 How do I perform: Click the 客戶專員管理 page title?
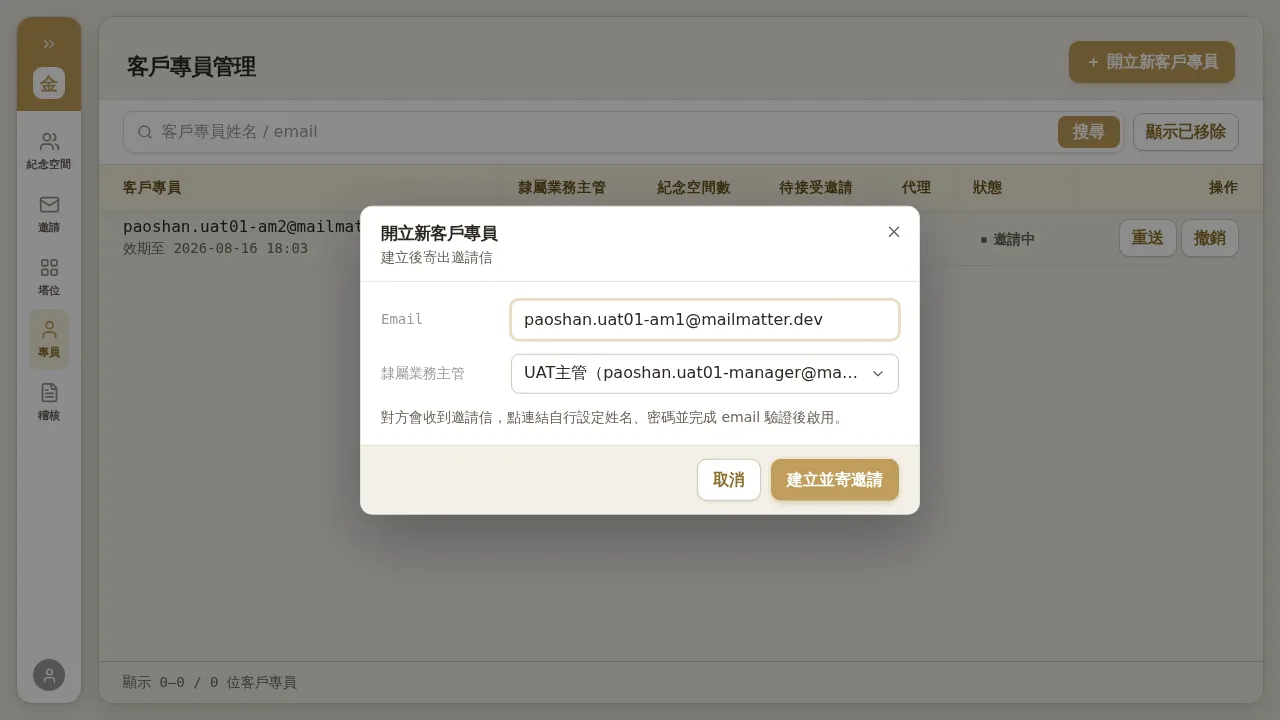pos(191,67)
